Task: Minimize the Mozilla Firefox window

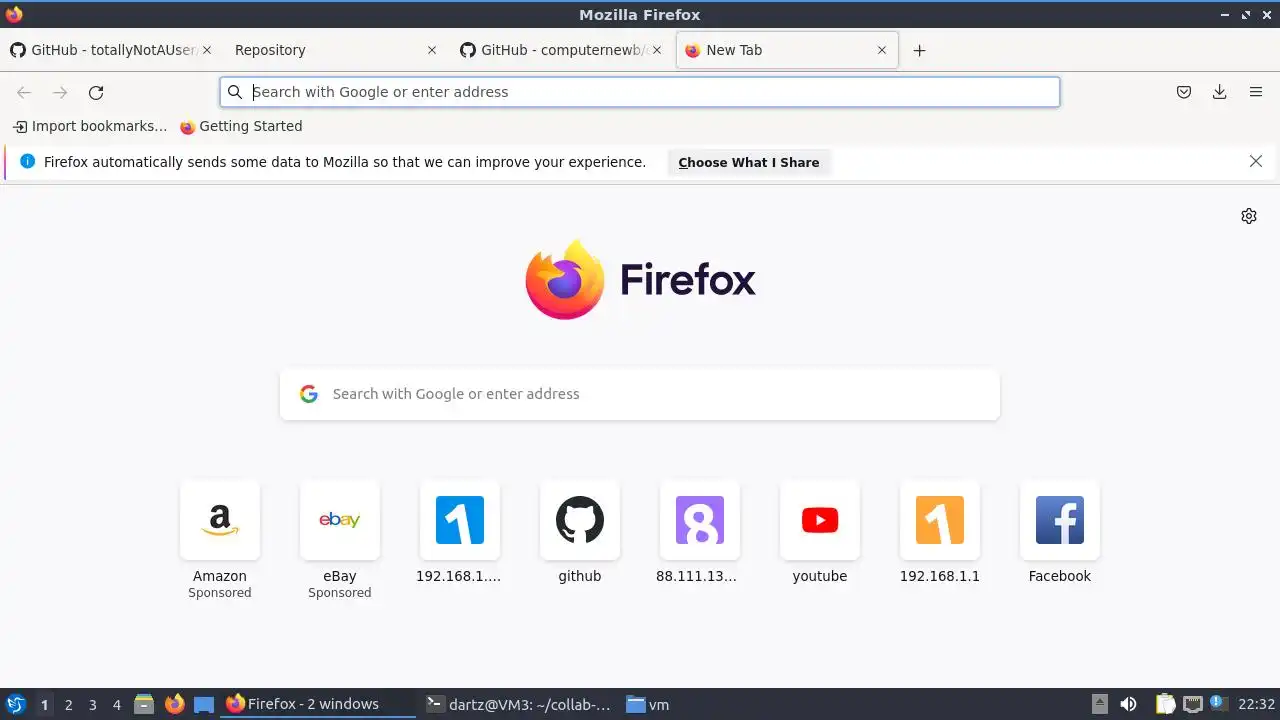Action: pyautogui.click(x=1226, y=14)
